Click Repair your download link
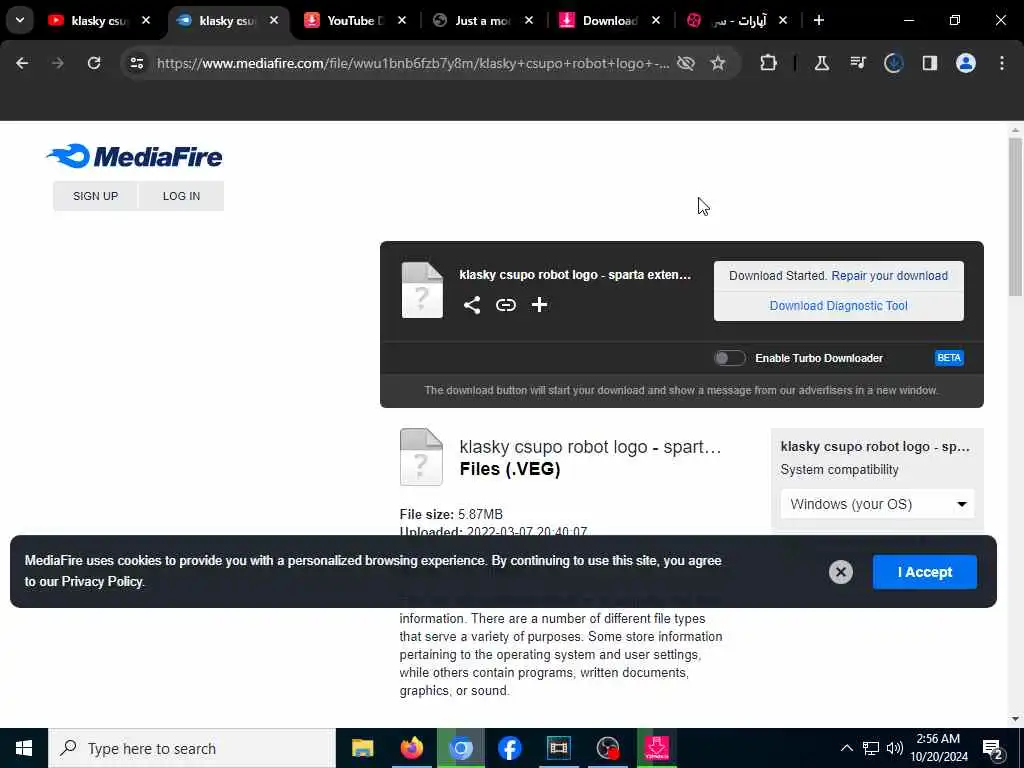Viewport: 1024px width, 768px height. point(889,276)
